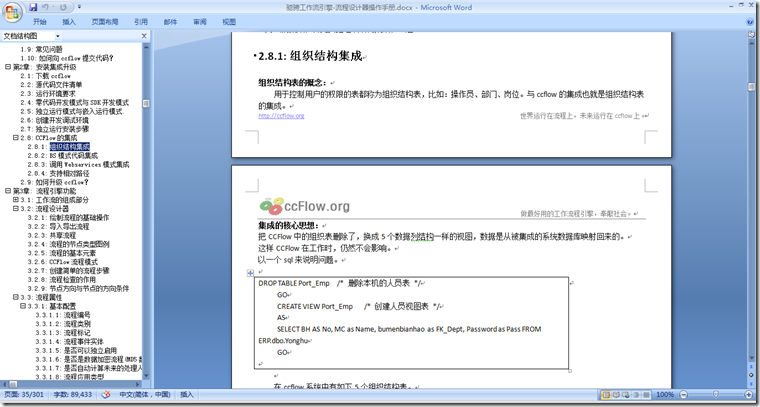Click the document map horizontal scrollbar thumb
The image size is (760, 407).
tap(11, 384)
